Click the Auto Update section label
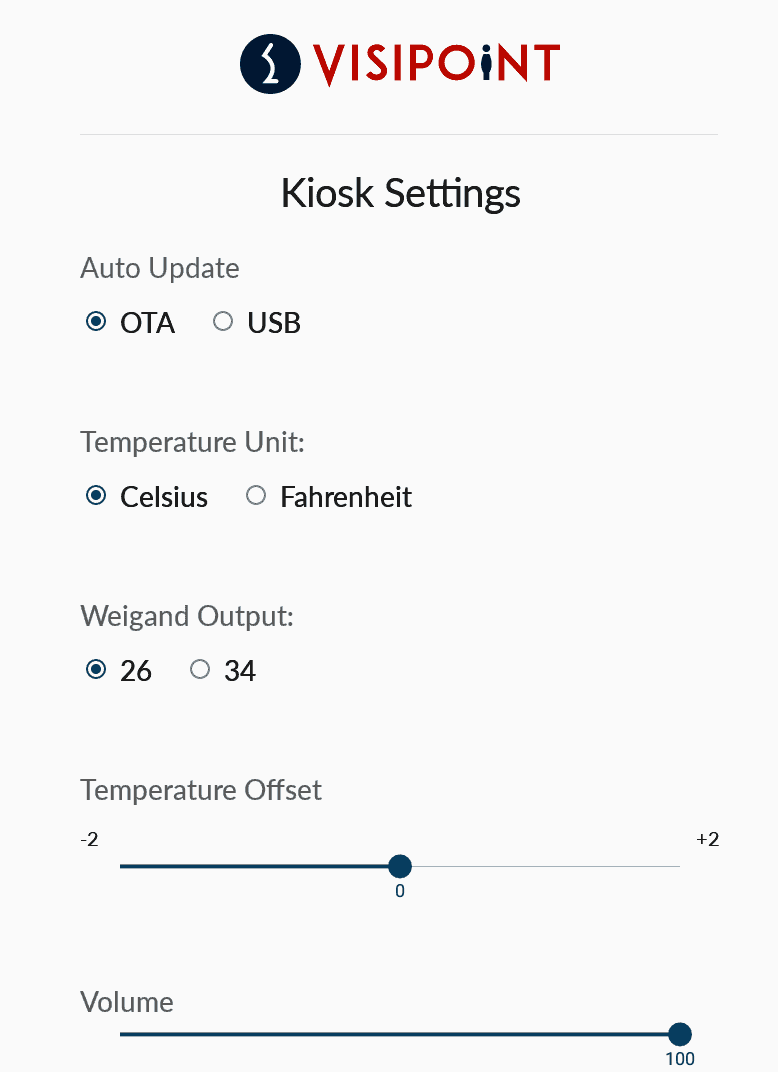 pyautogui.click(x=160, y=268)
